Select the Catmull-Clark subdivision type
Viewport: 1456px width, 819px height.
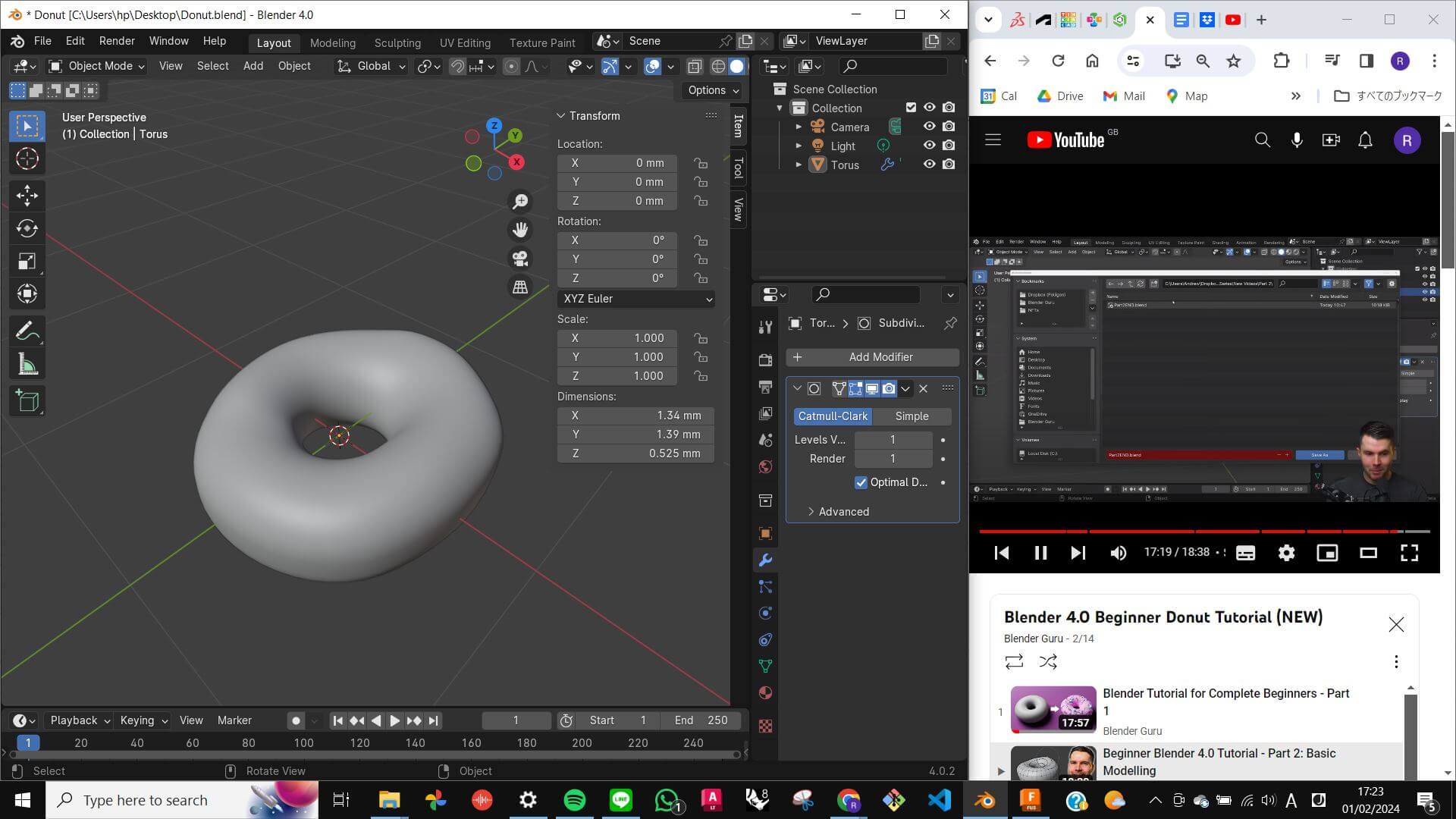coord(833,416)
